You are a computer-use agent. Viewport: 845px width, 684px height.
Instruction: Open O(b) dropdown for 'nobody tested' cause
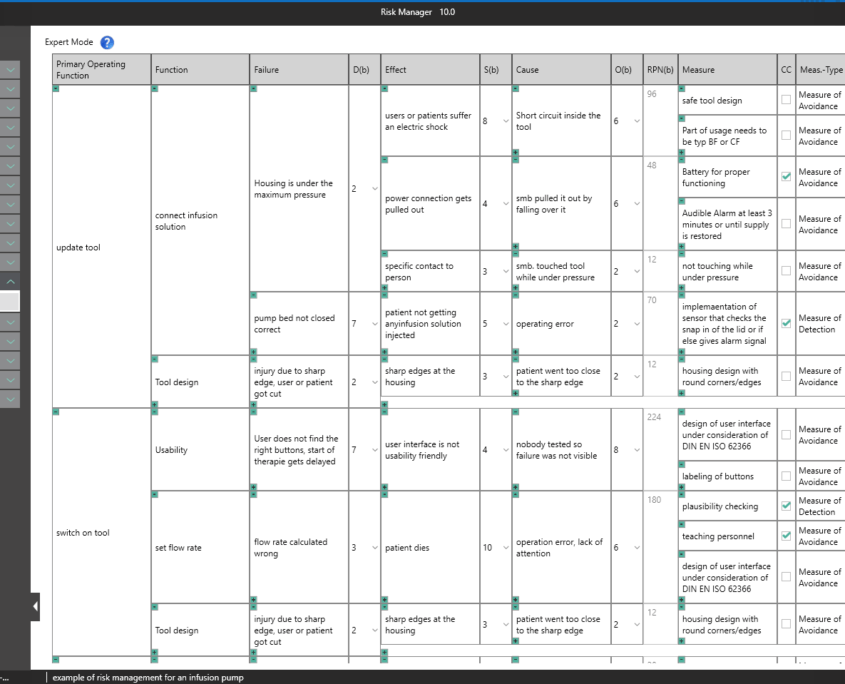[637, 450]
